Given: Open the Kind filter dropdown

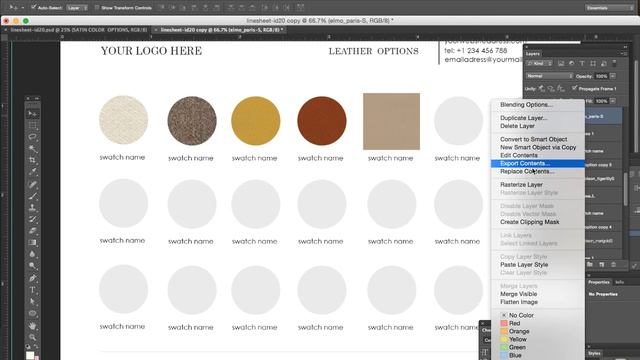Looking at the screenshot, I should tap(540, 64).
